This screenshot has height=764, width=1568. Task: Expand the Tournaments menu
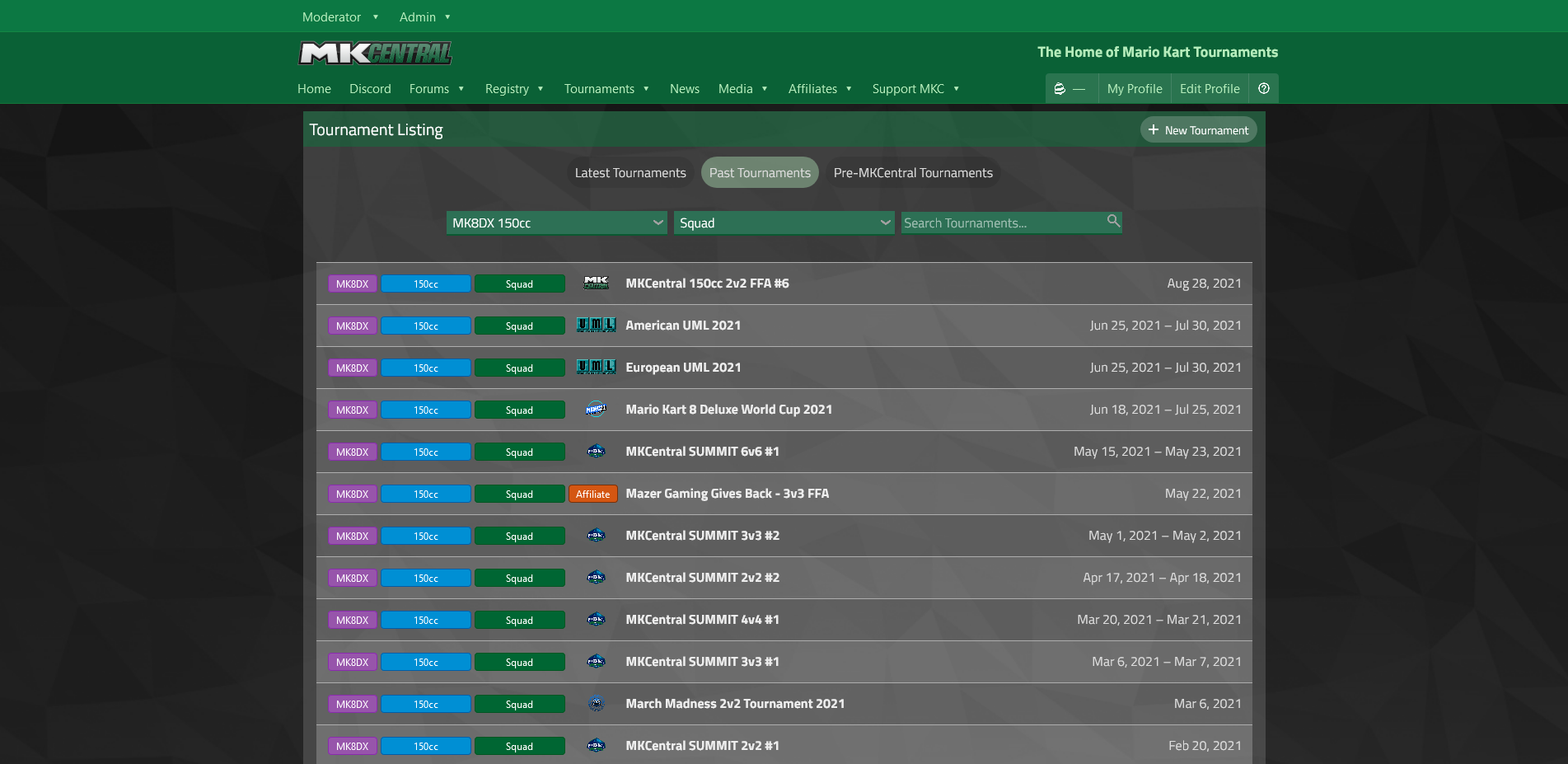(606, 88)
